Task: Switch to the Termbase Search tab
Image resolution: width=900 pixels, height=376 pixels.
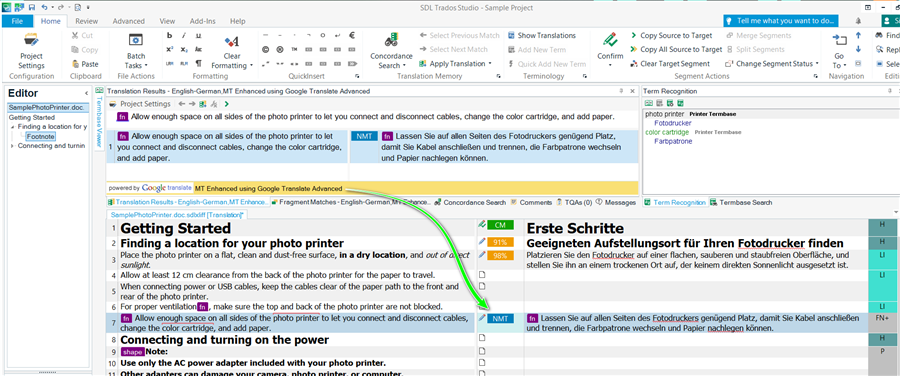Action: [x=741, y=202]
